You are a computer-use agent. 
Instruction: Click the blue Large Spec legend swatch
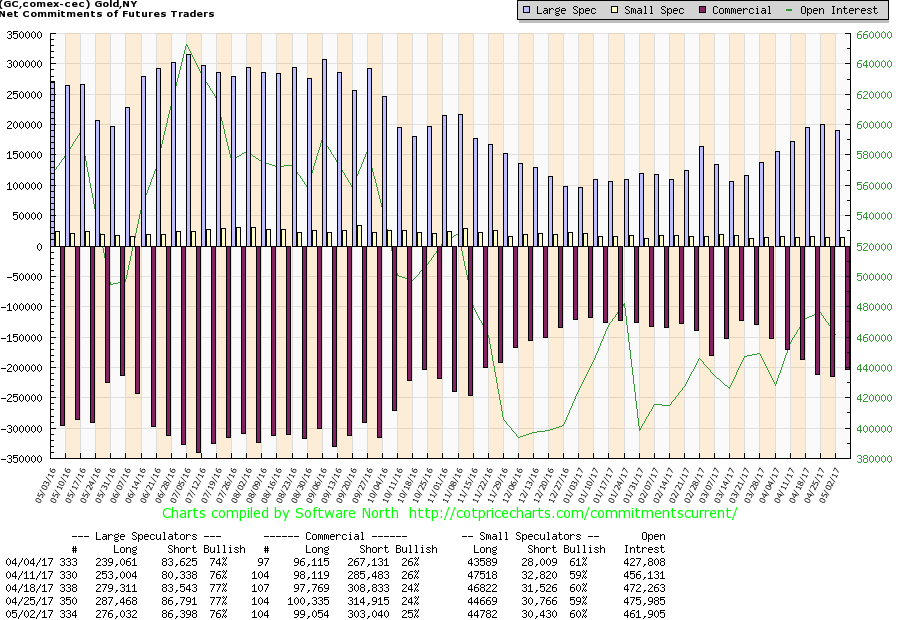(x=527, y=10)
